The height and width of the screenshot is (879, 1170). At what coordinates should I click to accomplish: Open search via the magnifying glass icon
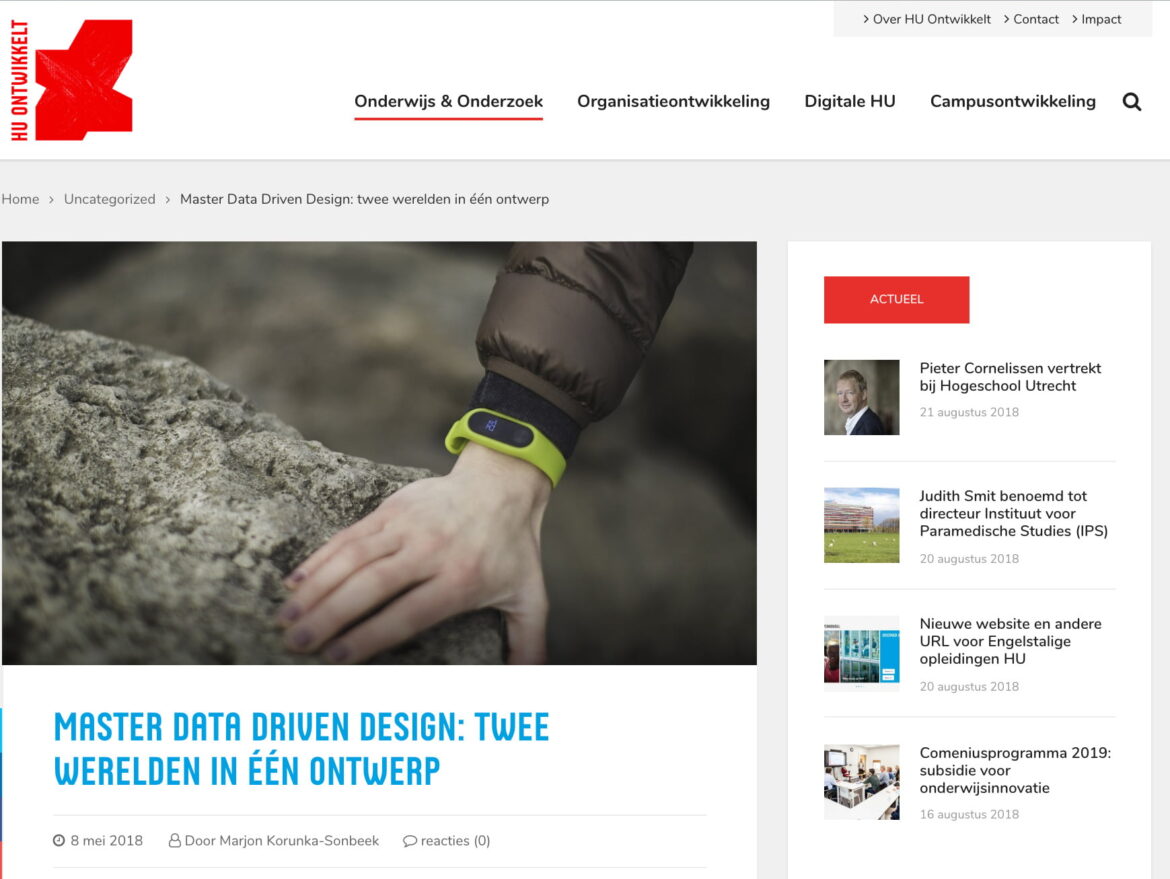coord(1131,101)
